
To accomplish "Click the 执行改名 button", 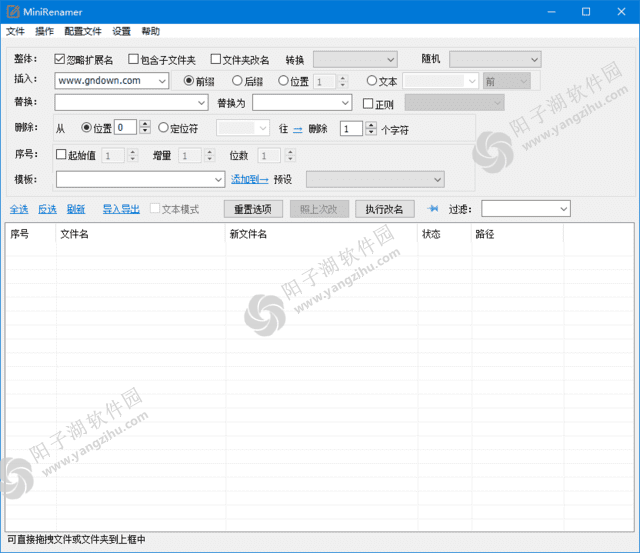I will 384,209.
